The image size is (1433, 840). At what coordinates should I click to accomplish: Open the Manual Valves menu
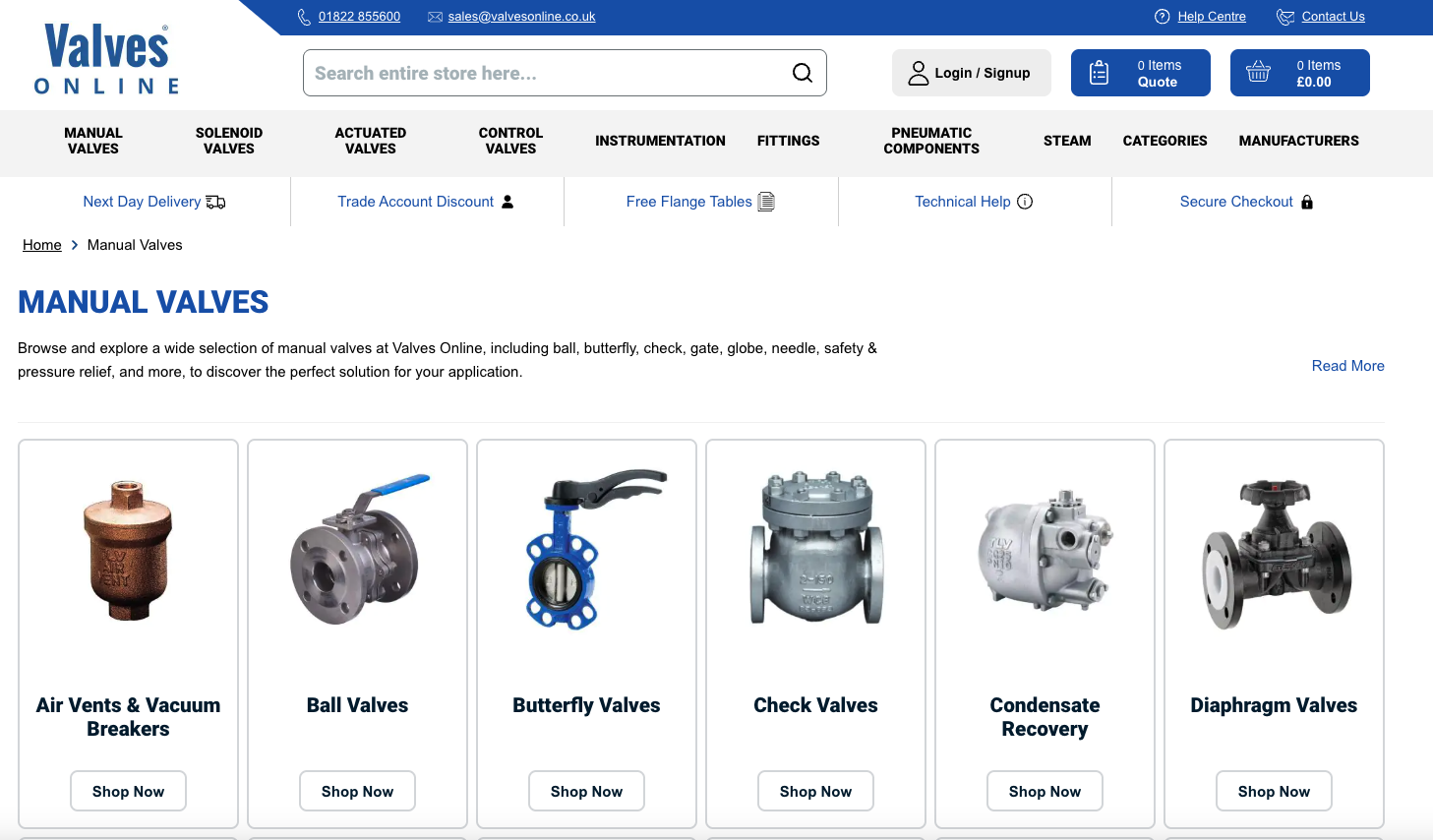93,141
